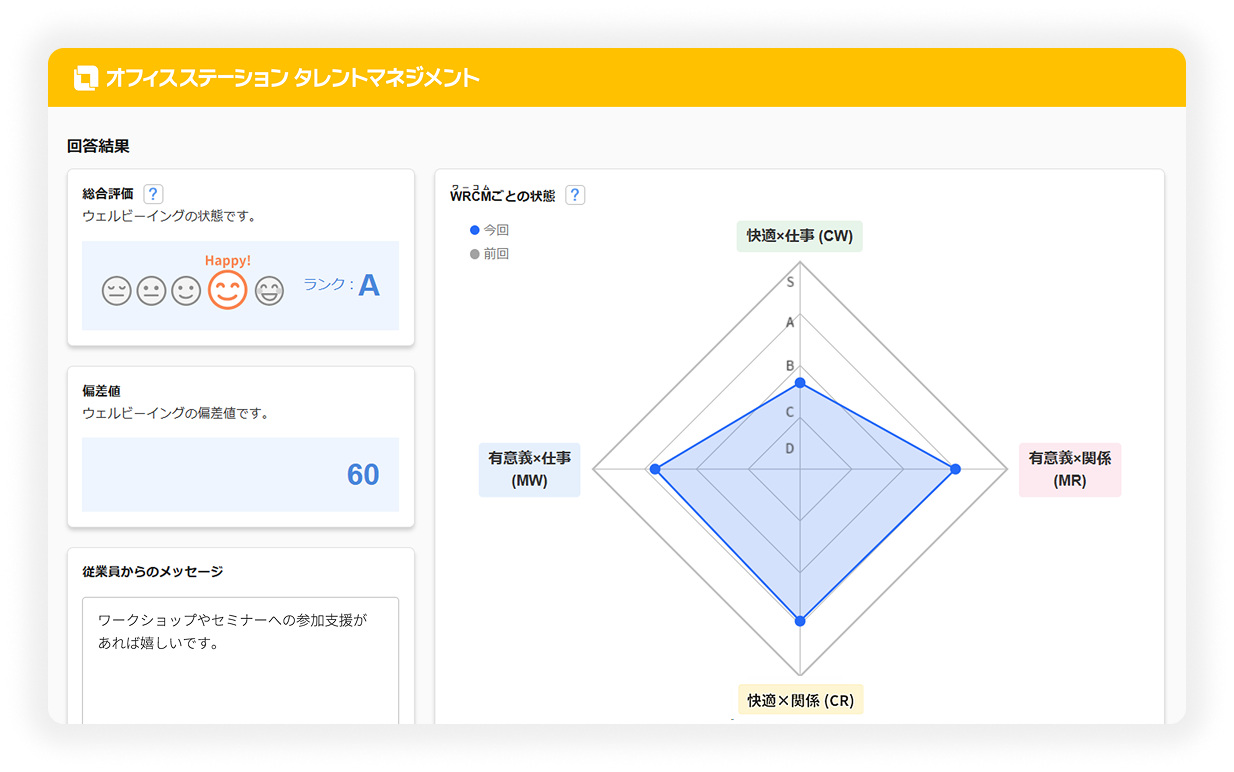The width and height of the screenshot is (1234, 772).
Task: Click the 偏差値 card heading
Action: click(x=101, y=391)
